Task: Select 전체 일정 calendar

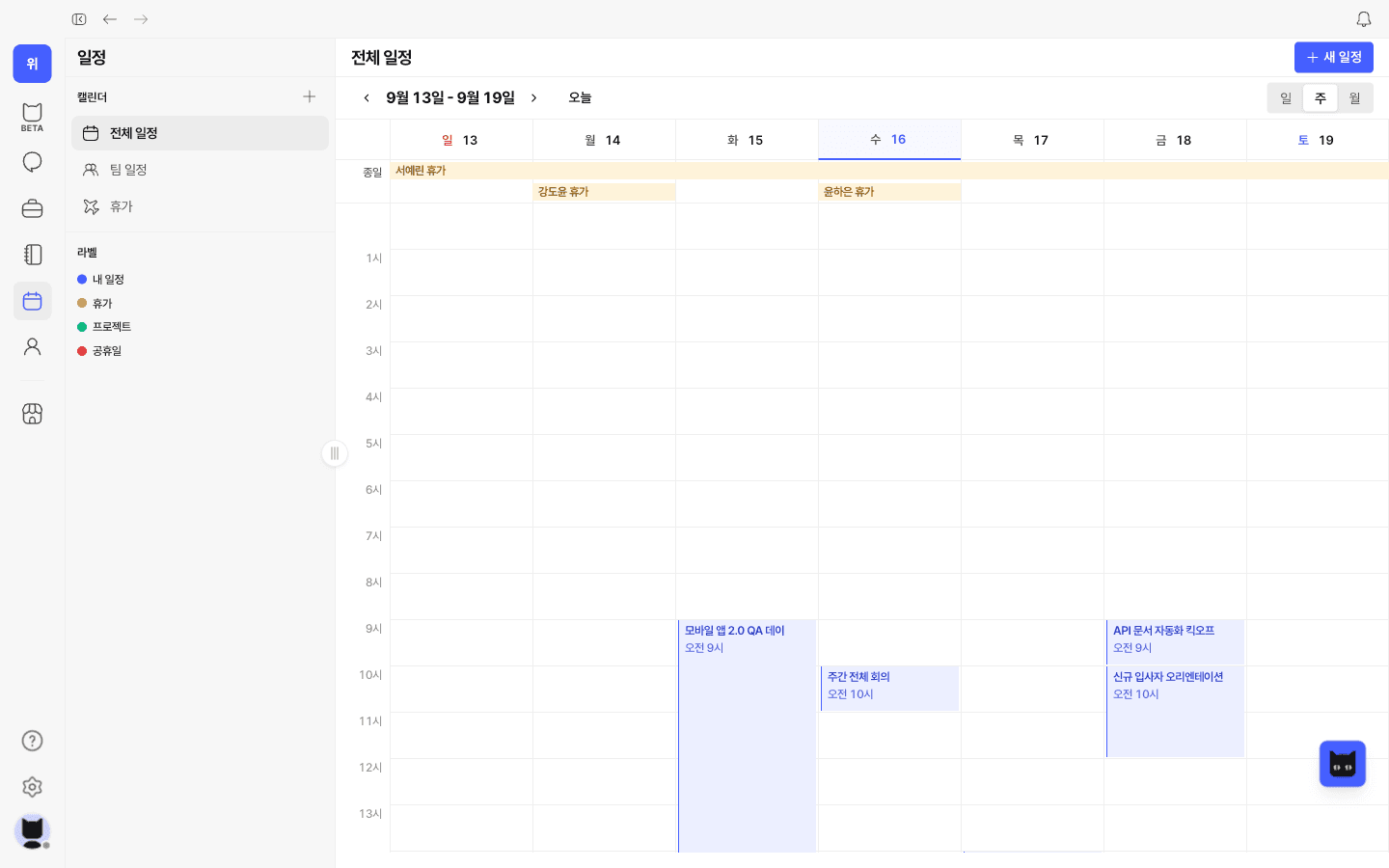Action: point(200,133)
